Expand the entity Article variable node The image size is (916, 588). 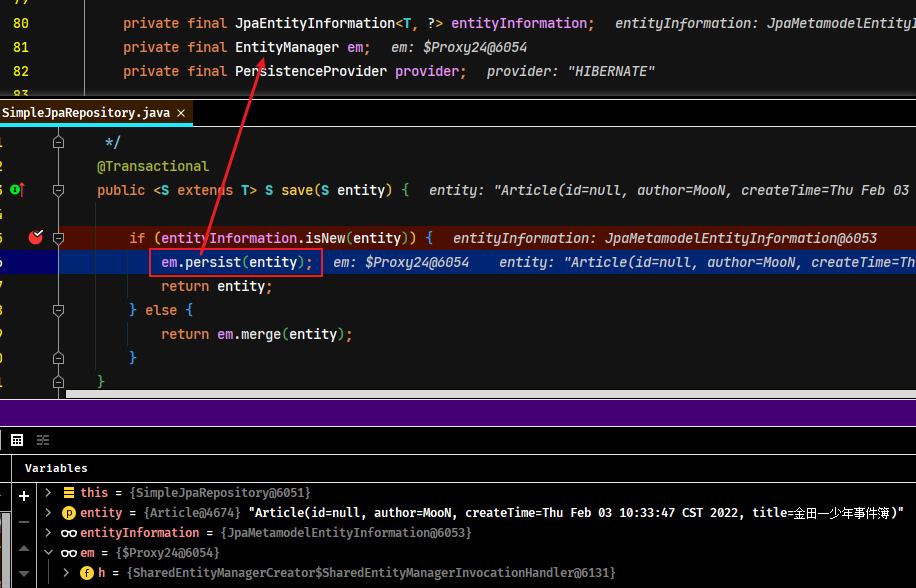click(x=48, y=513)
